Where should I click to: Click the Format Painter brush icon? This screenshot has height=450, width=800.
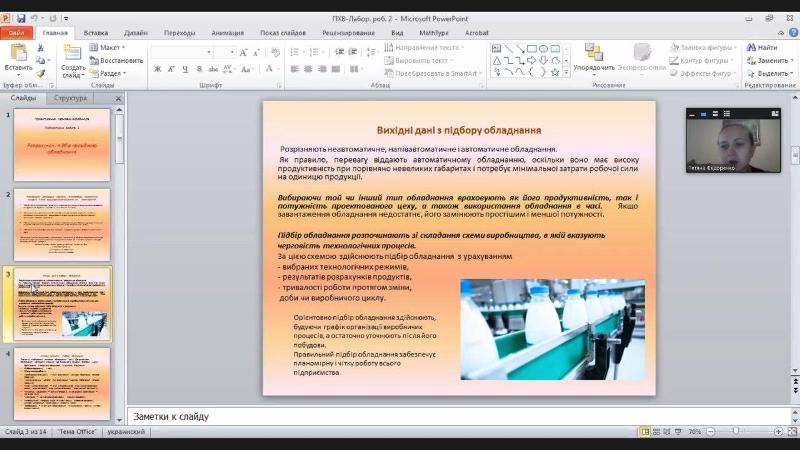[x=41, y=73]
